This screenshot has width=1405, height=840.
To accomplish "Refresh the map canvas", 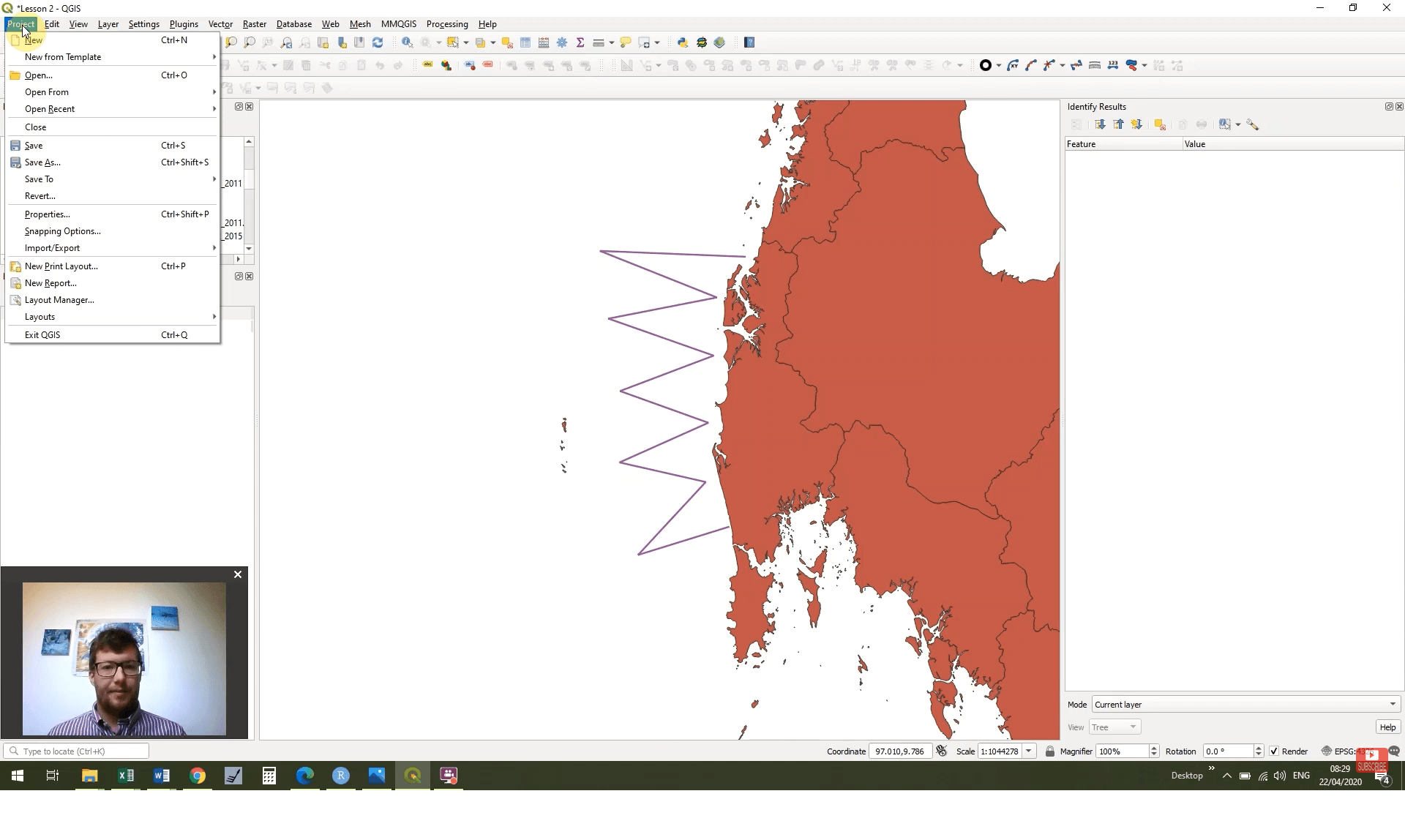I will click(378, 42).
